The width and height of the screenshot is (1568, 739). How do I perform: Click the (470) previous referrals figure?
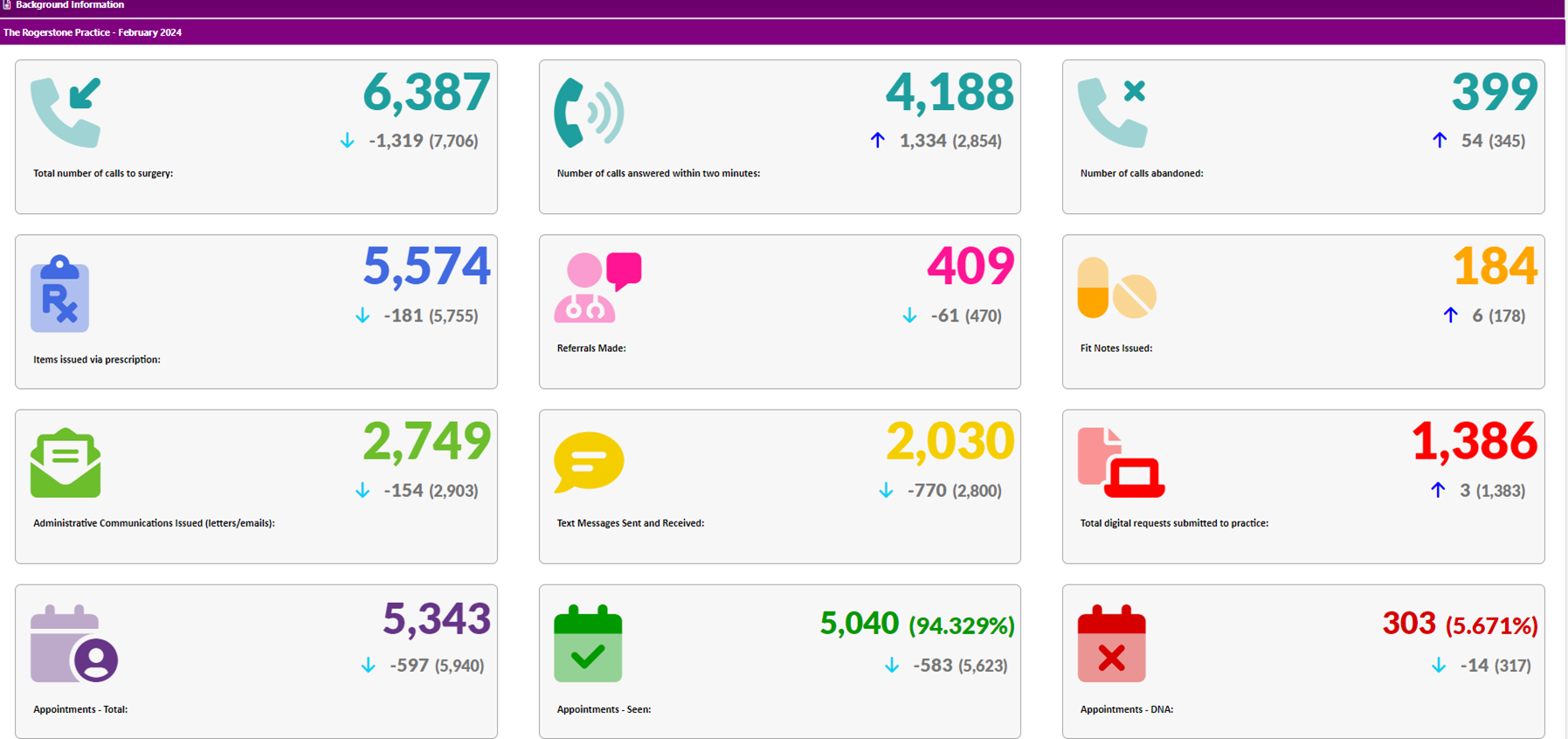[983, 316]
